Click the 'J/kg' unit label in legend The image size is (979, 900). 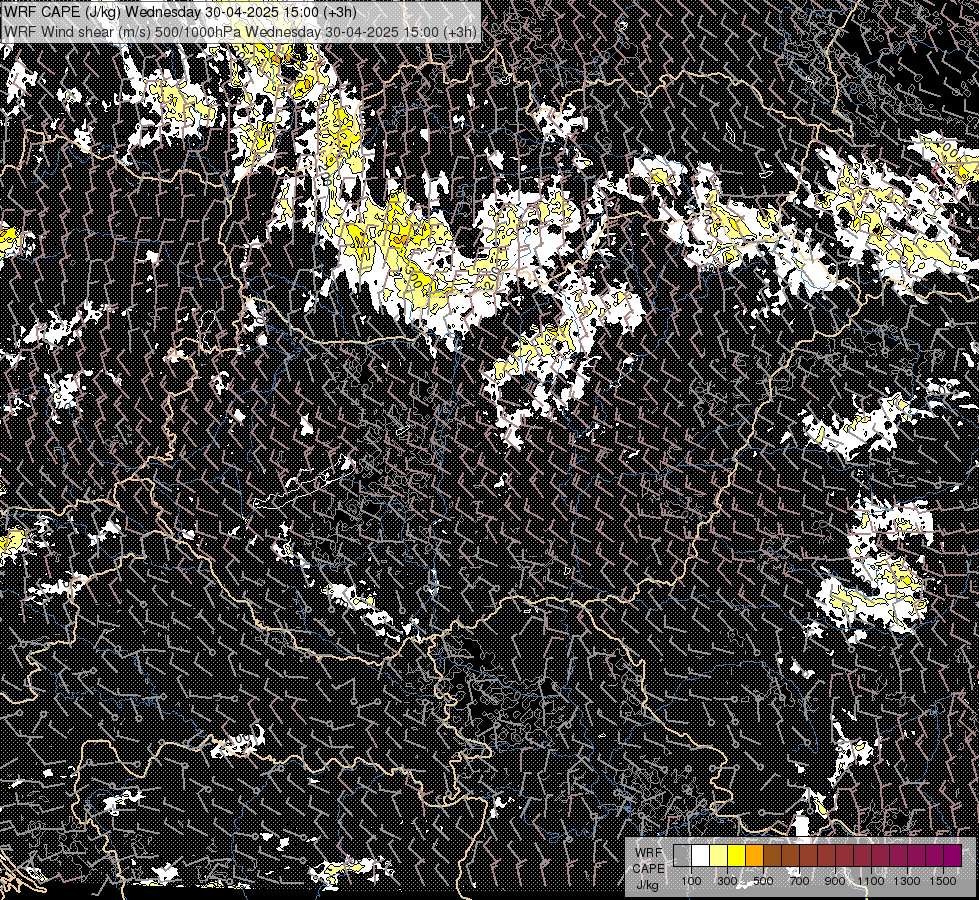pos(647,885)
